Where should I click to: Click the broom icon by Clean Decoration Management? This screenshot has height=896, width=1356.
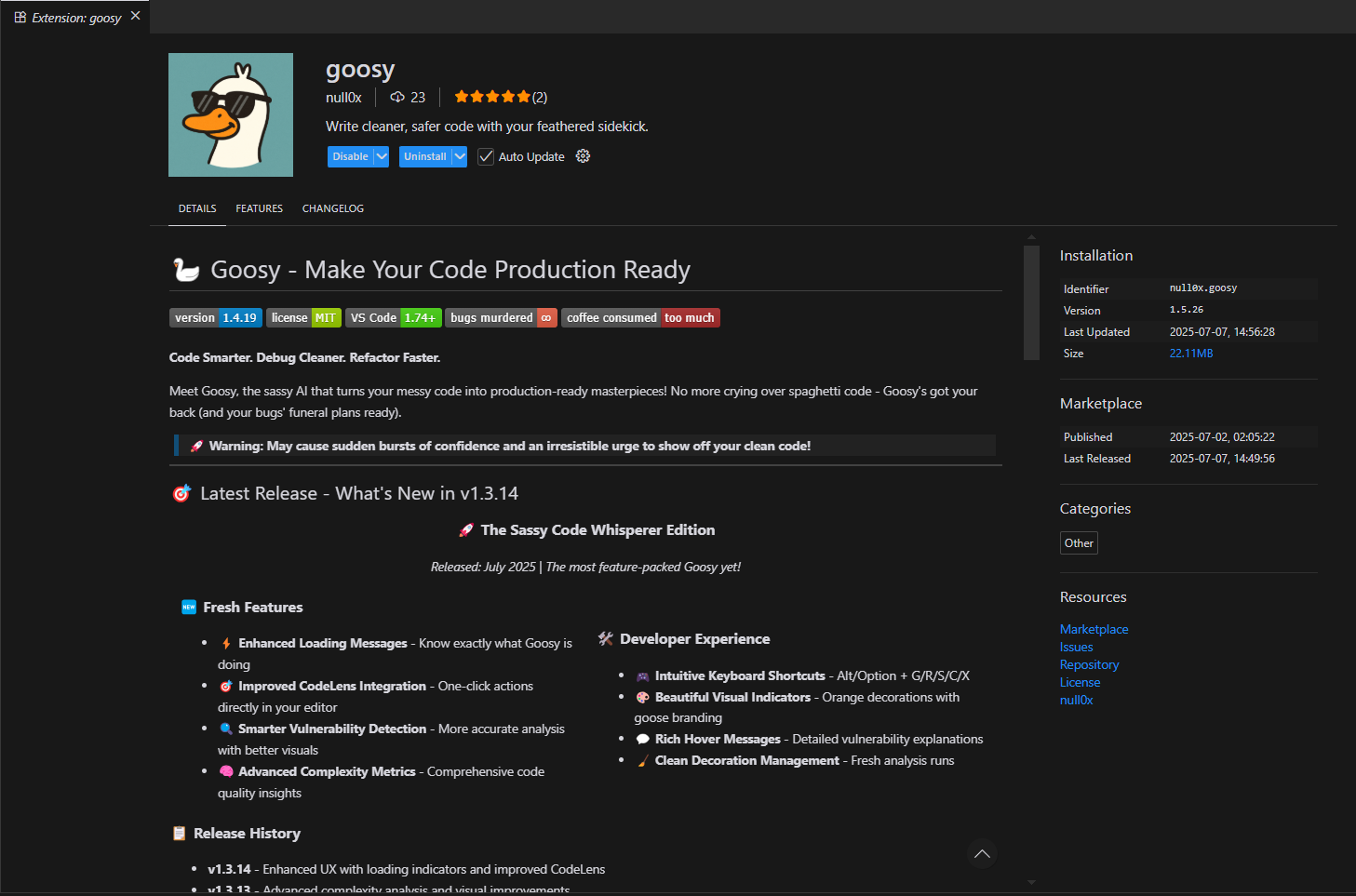point(642,760)
